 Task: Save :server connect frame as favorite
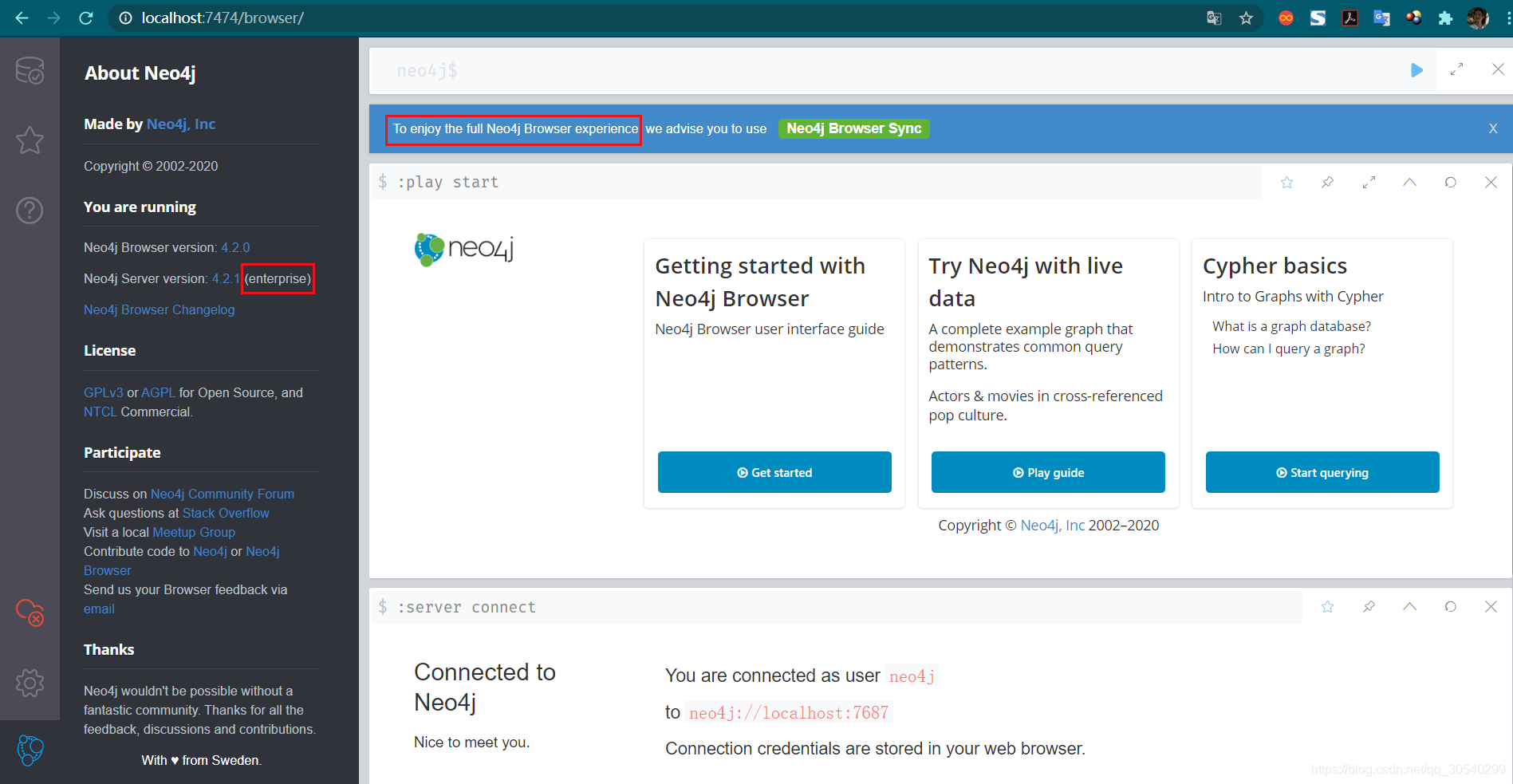[1327, 607]
